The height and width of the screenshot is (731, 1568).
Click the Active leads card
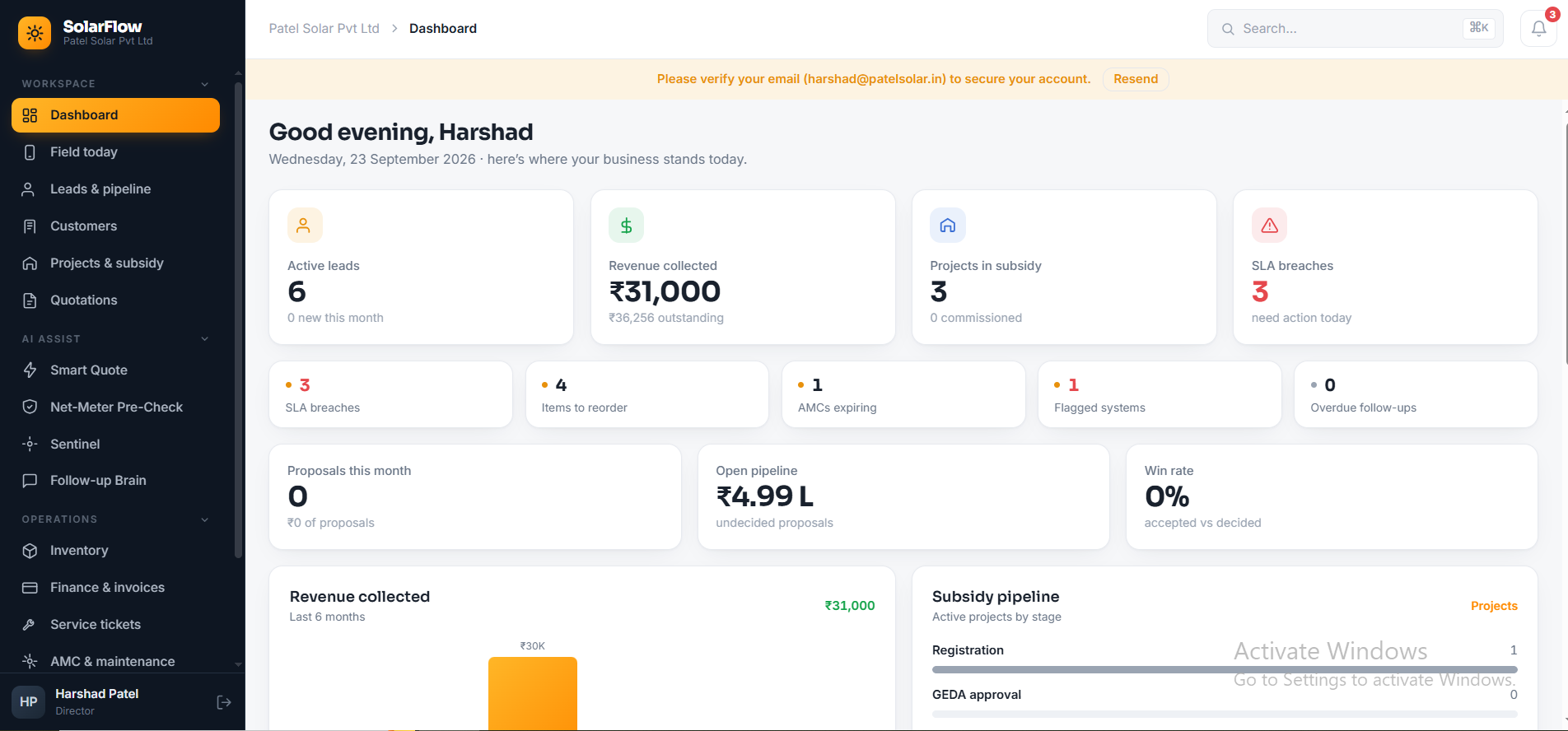pos(421,268)
